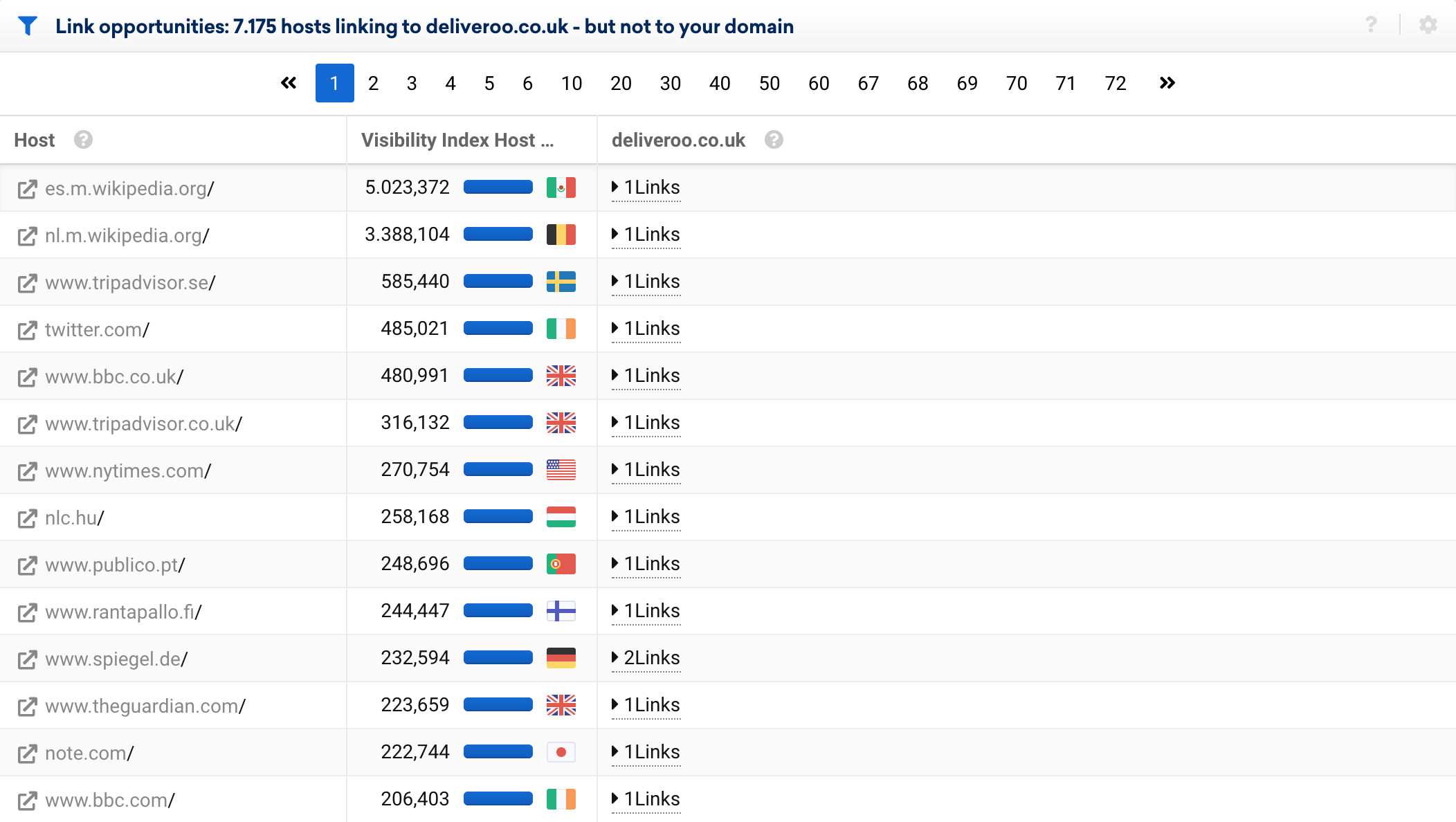Click help icon next to Host header
The width and height of the screenshot is (1456, 822).
pyautogui.click(x=83, y=140)
